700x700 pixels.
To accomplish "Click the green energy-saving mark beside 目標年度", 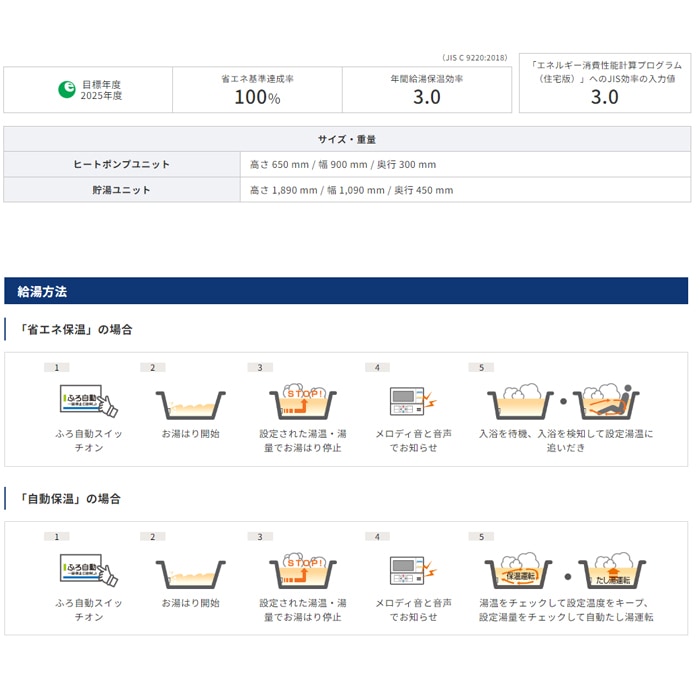I will click(x=66, y=90).
